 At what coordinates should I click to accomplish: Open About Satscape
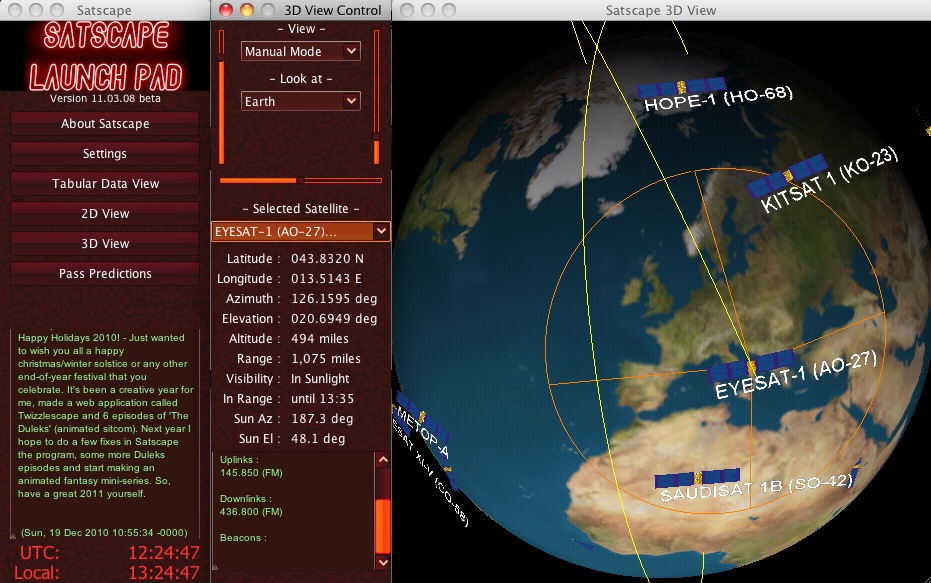coord(105,123)
